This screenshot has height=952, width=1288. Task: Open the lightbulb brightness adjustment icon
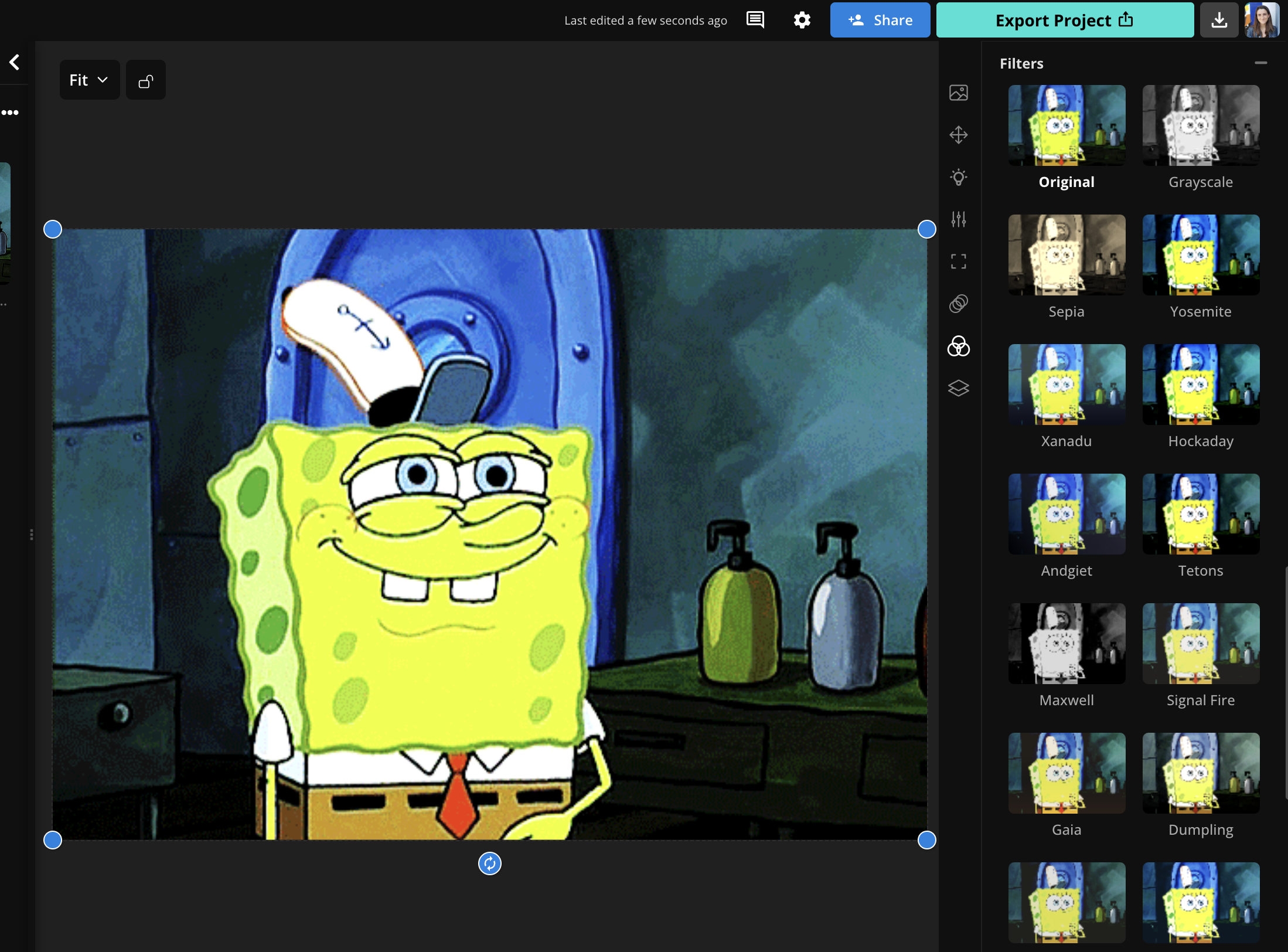point(958,177)
